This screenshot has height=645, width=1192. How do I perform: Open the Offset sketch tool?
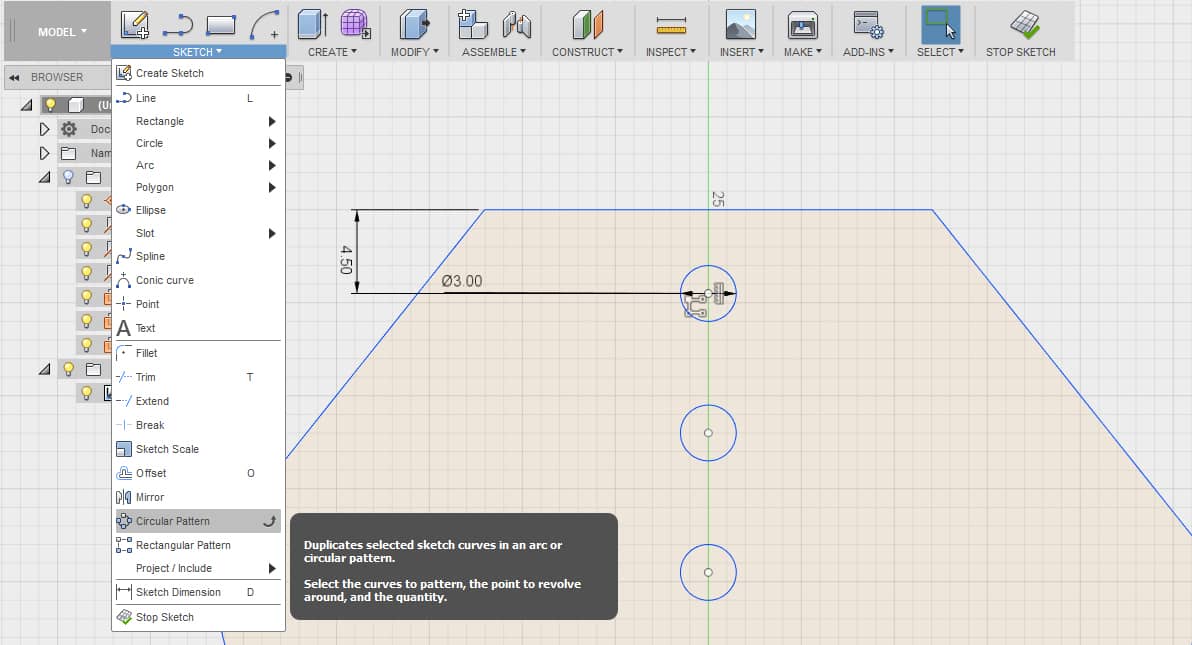(x=152, y=473)
